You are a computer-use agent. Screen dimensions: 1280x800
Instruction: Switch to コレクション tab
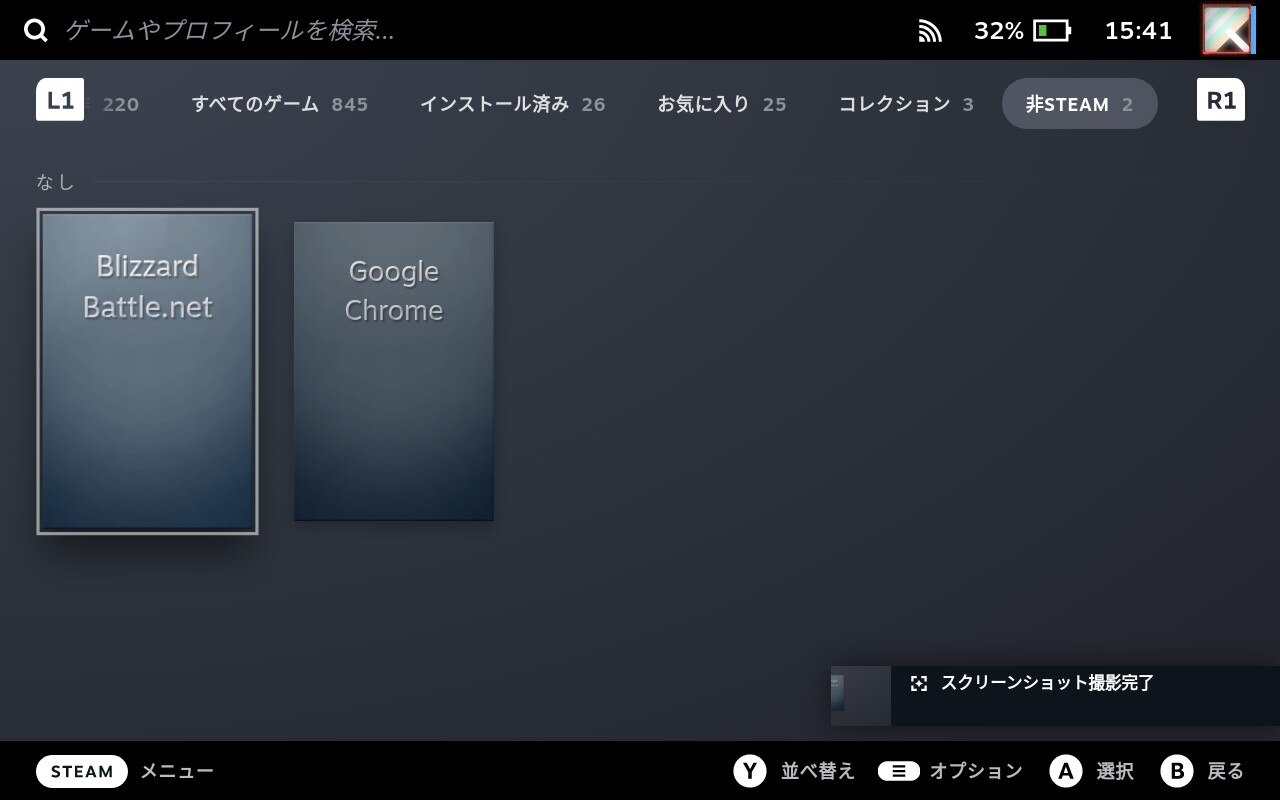(x=906, y=104)
